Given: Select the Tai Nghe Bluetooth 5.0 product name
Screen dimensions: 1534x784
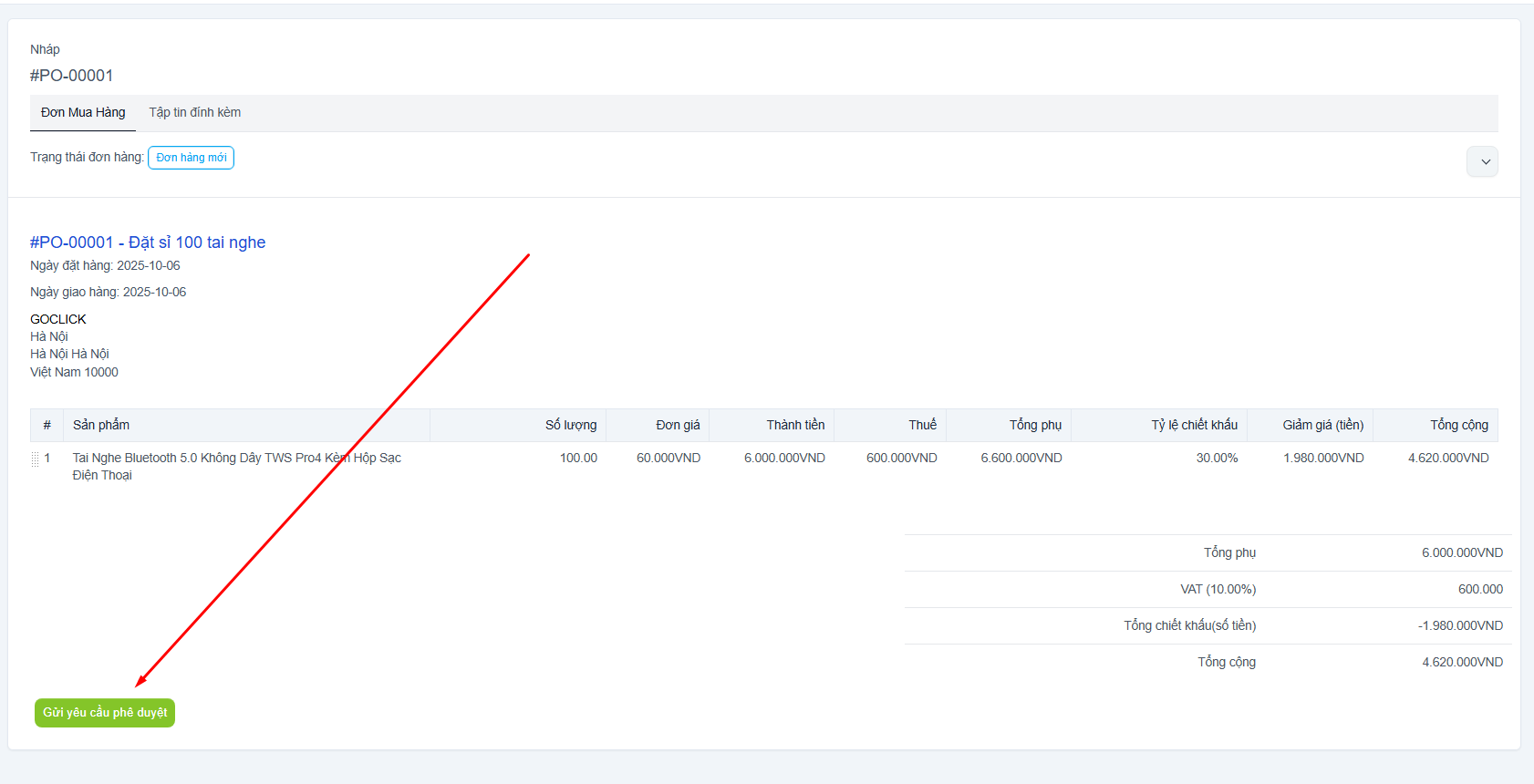Looking at the screenshot, I should coord(236,466).
